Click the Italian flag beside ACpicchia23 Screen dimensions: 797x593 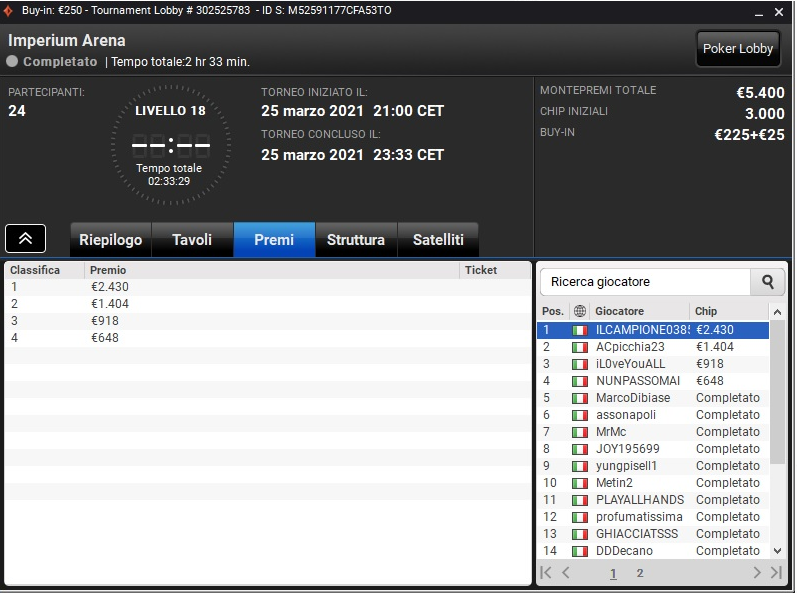[579, 348]
